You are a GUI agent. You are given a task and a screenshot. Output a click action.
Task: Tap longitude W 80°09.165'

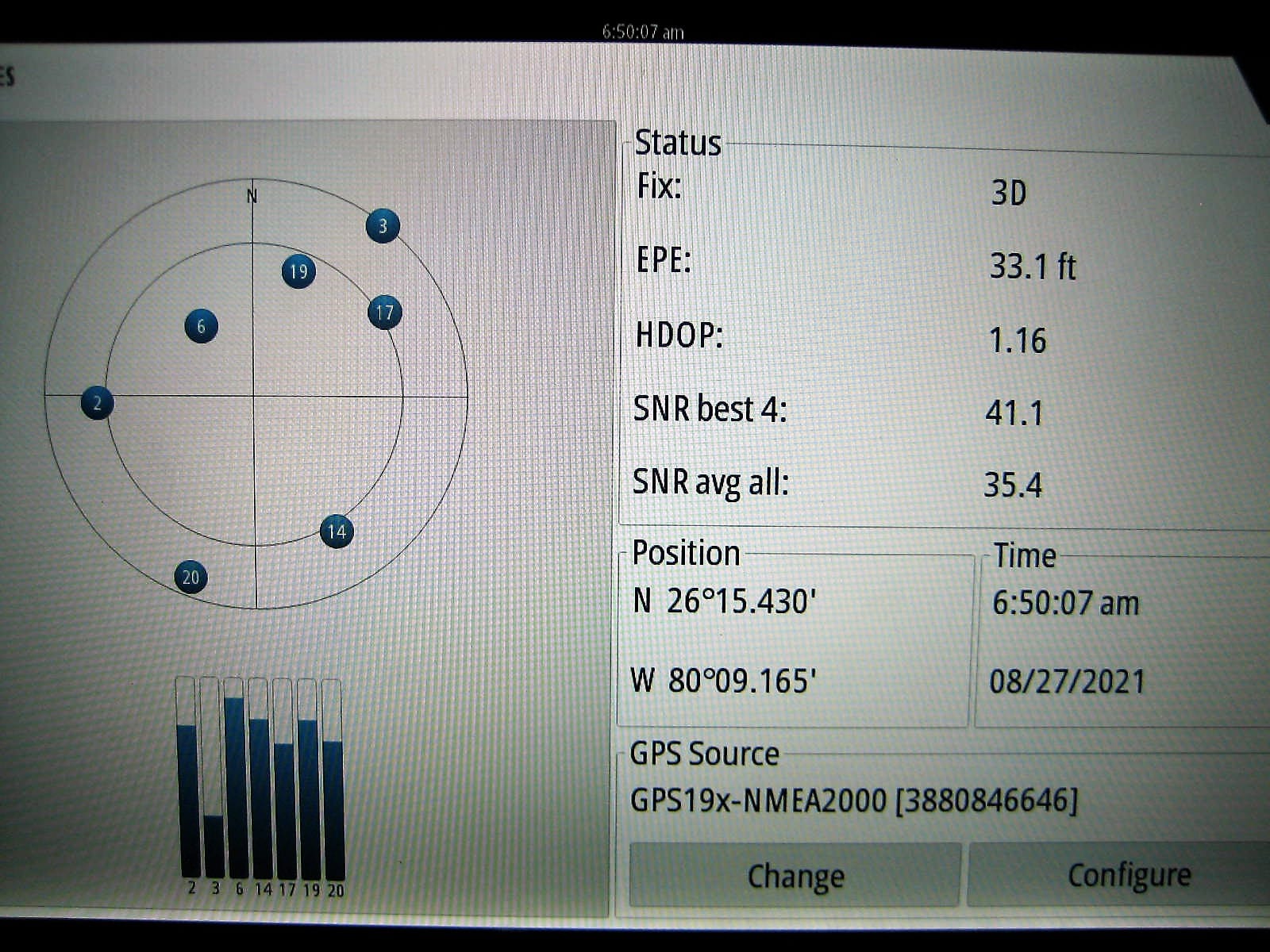(x=723, y=681)
